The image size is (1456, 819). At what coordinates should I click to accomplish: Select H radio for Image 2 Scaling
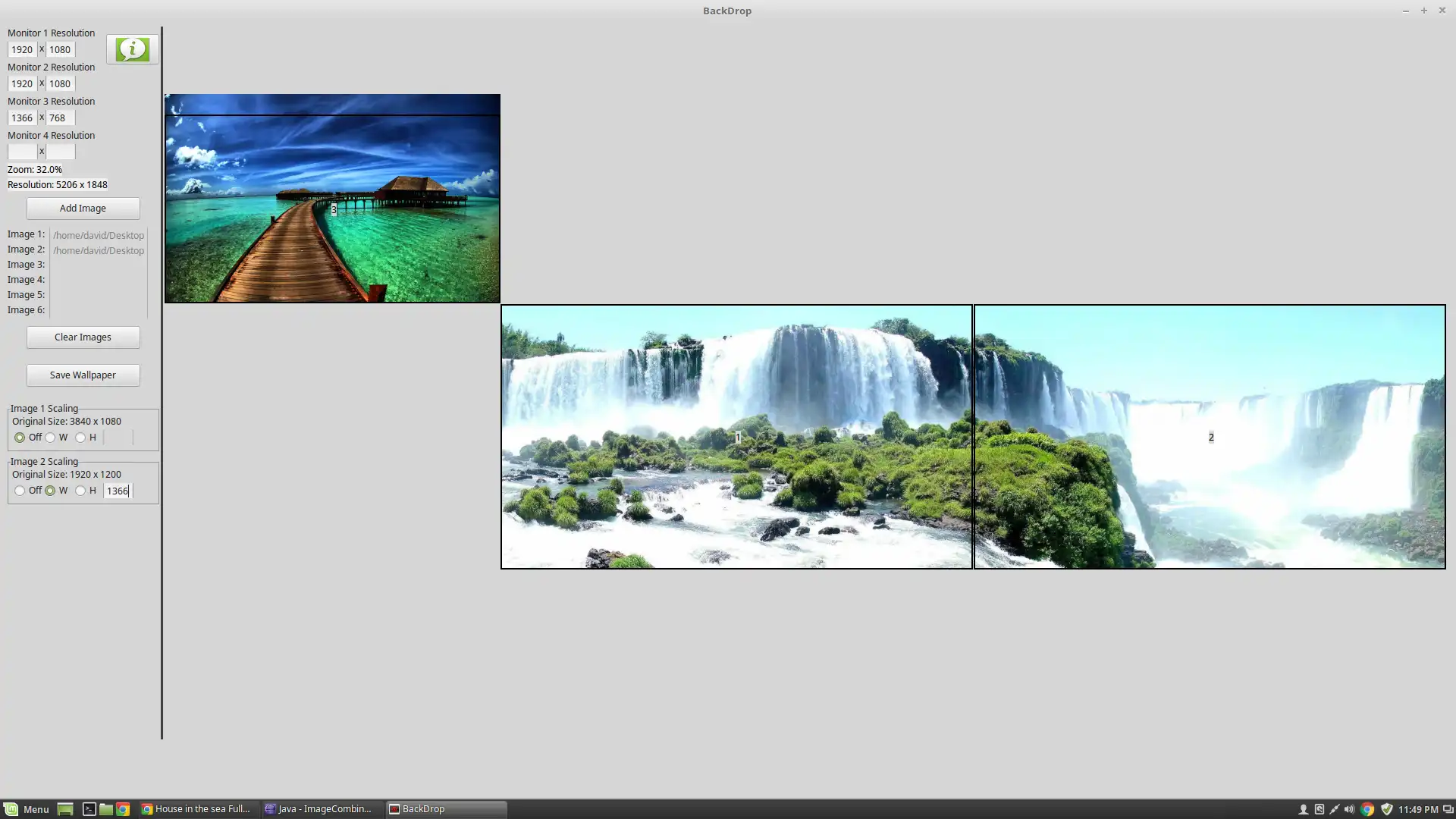(x=80, y=491)
